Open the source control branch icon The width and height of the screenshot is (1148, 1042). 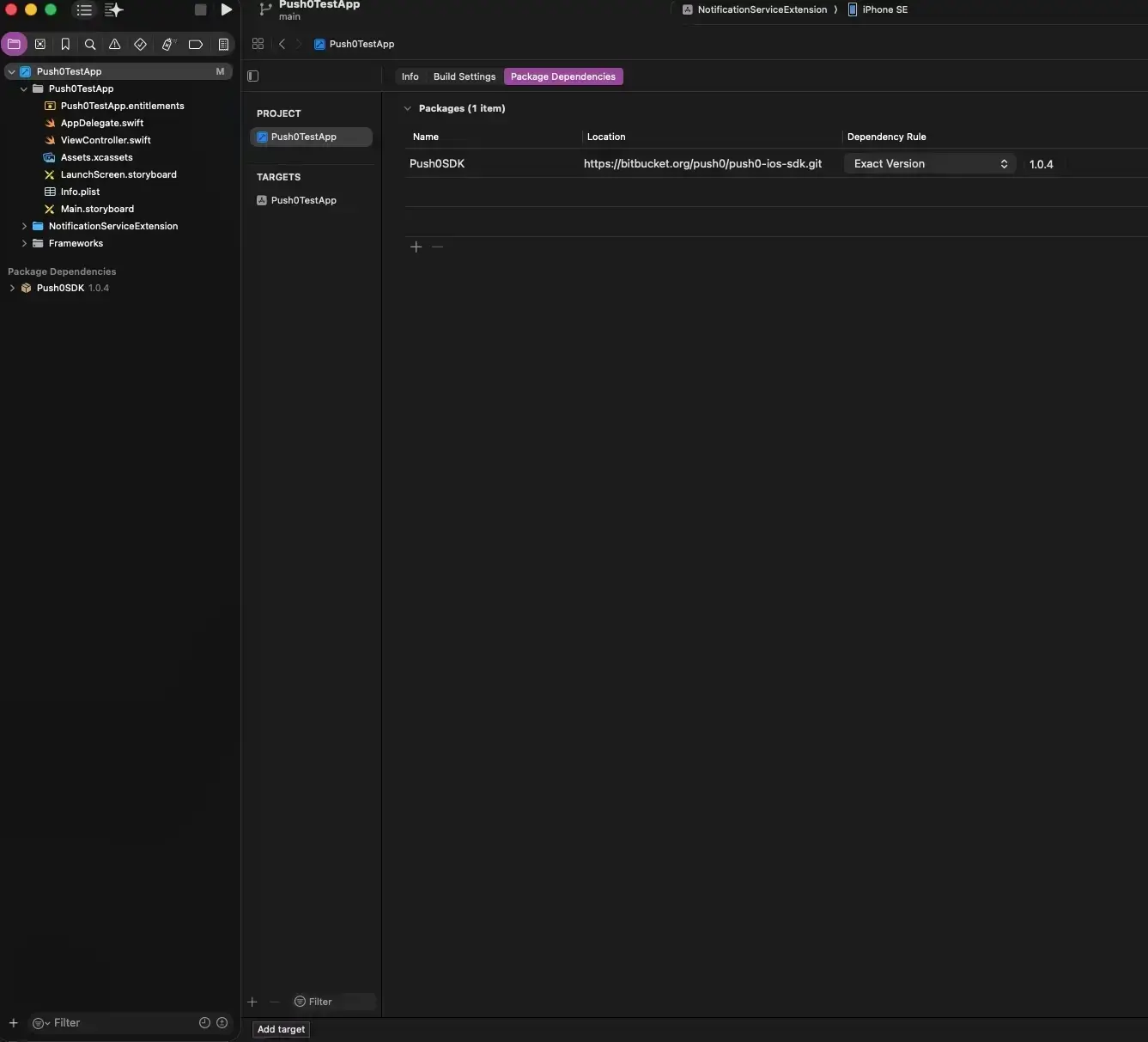(x=265, y=9)
